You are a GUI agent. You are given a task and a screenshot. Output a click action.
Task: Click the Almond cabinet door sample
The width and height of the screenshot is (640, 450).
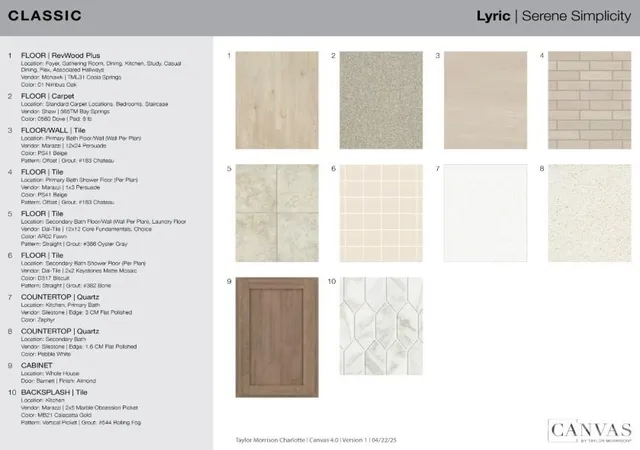[277, 337]
